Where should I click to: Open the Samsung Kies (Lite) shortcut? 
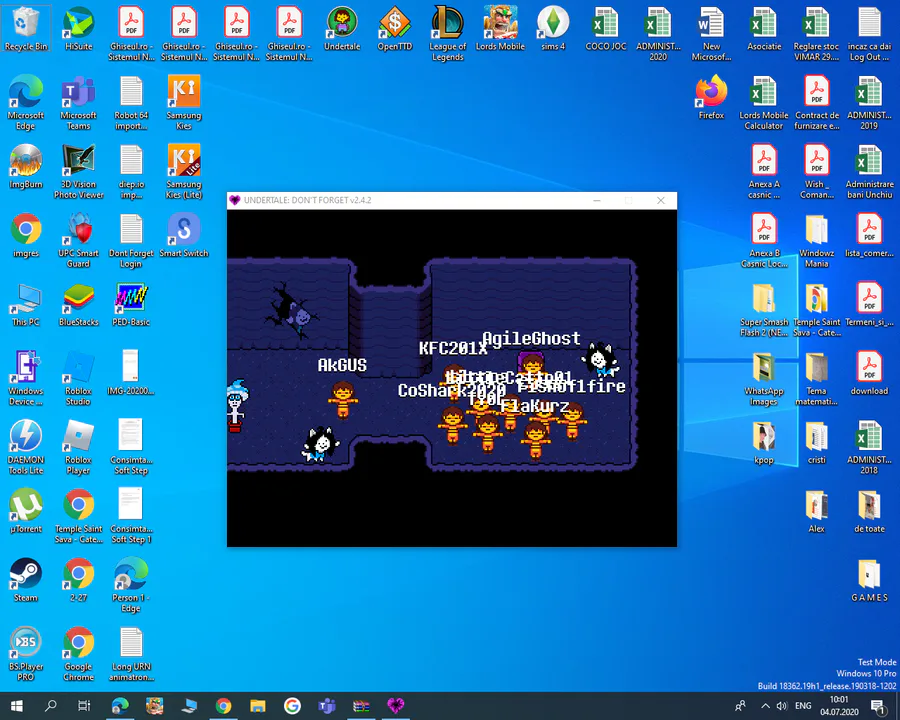click(x=184, y=171)
